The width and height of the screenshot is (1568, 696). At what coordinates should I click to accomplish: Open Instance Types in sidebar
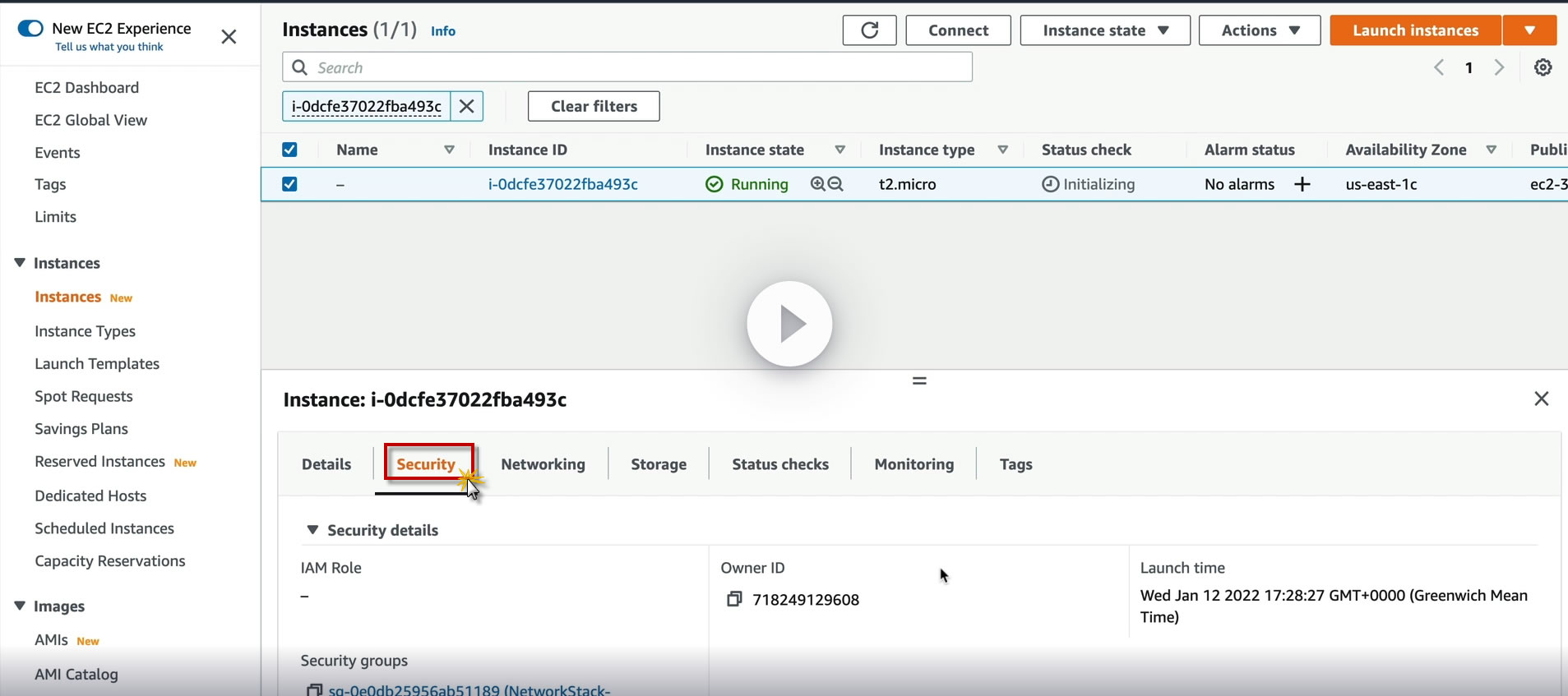[86, 331]
